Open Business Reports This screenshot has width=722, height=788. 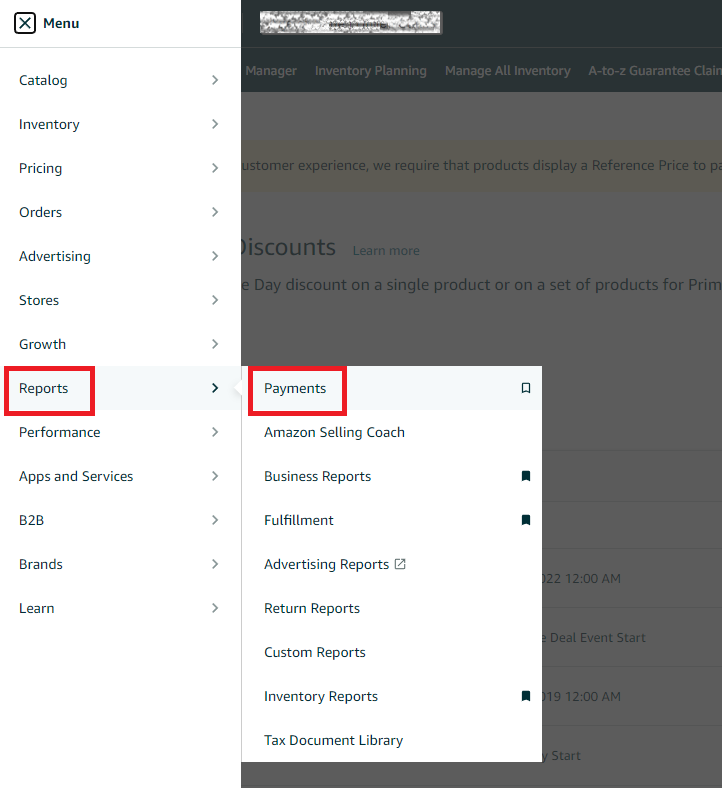pos(318,476)
